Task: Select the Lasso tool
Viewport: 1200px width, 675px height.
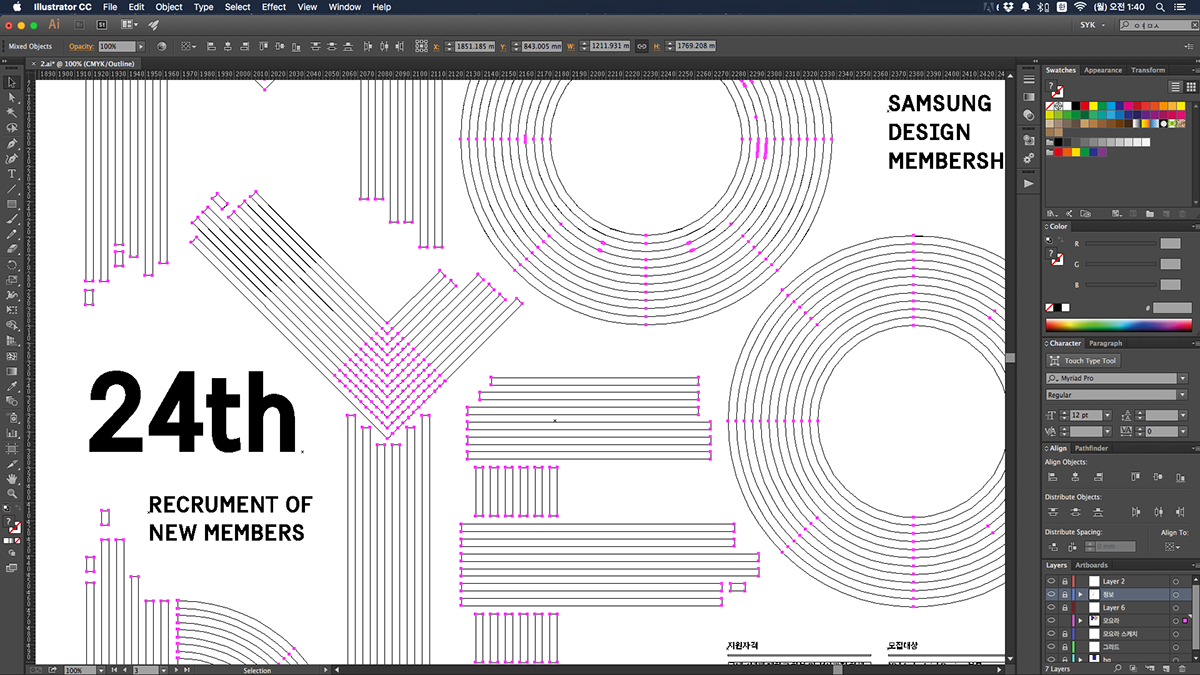Action: (12, 128)
